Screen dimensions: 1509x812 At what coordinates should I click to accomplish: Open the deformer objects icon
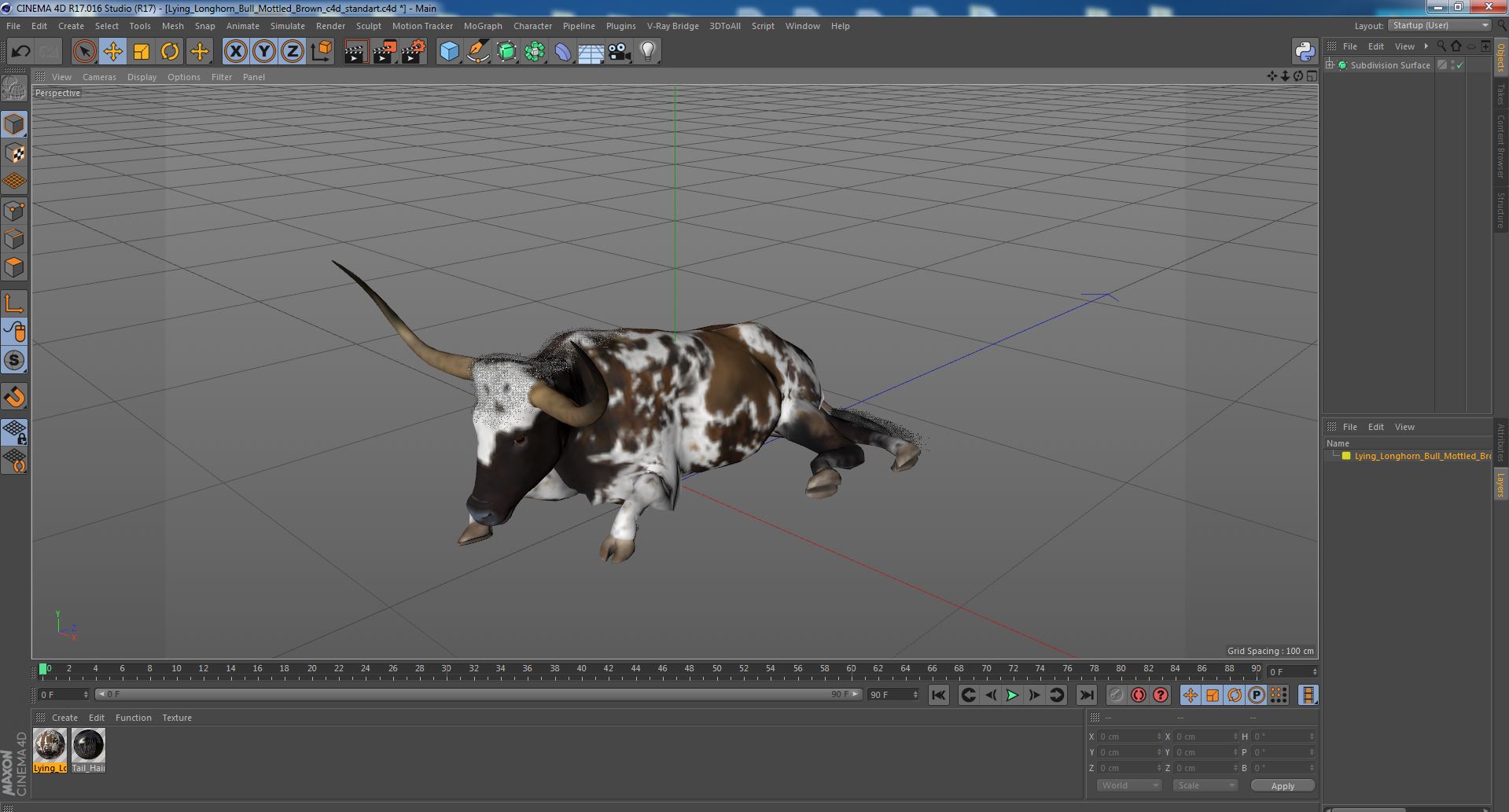(563, 52)
